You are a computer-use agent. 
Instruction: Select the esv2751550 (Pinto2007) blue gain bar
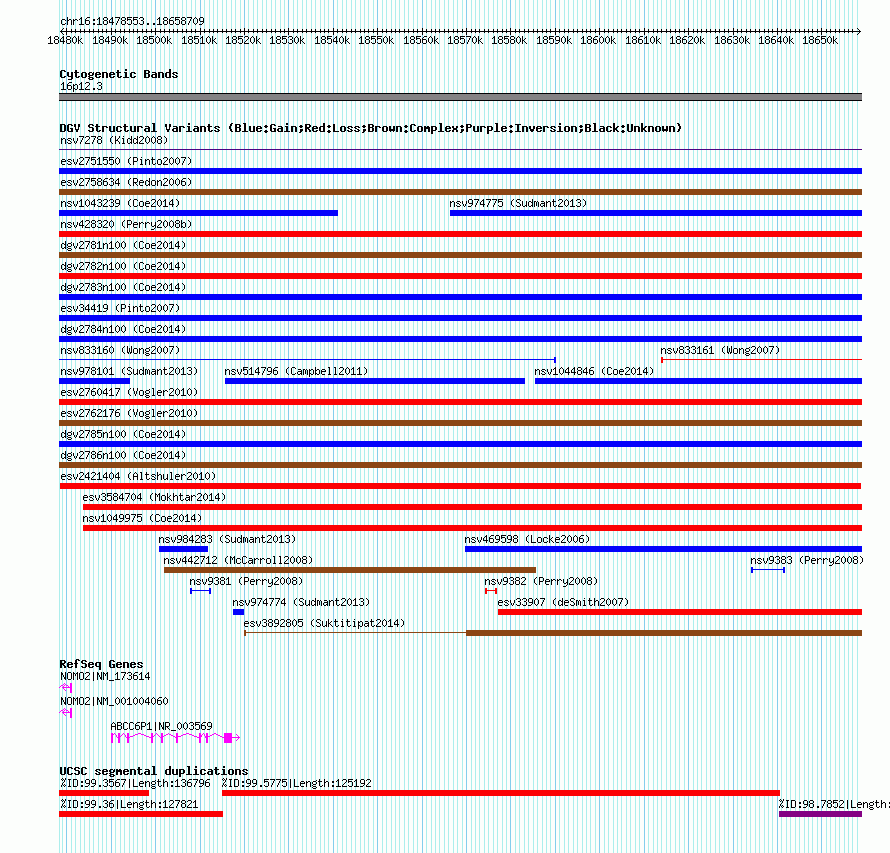[460, 171]
